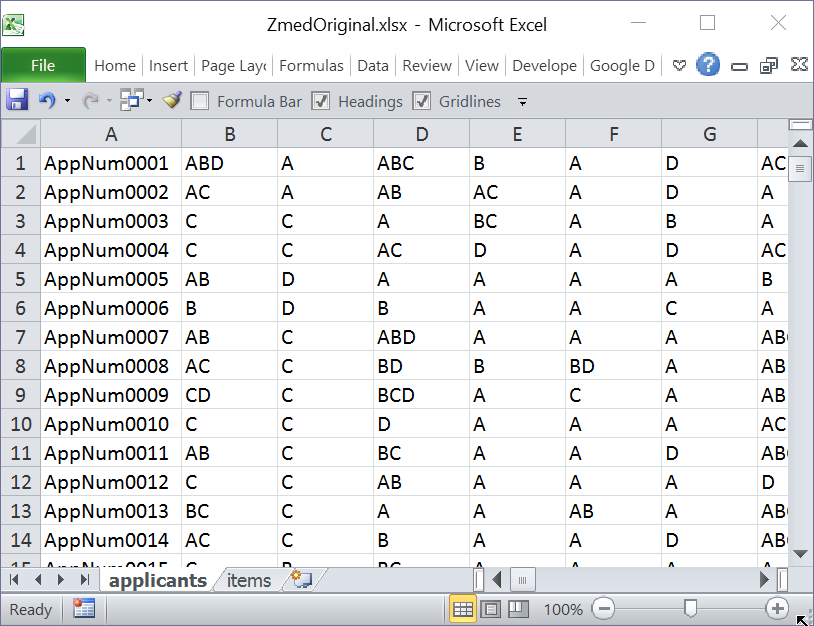Click the clear formatting brush icon
The width and height of the screenshot is (814, 626).
(172, 100)
